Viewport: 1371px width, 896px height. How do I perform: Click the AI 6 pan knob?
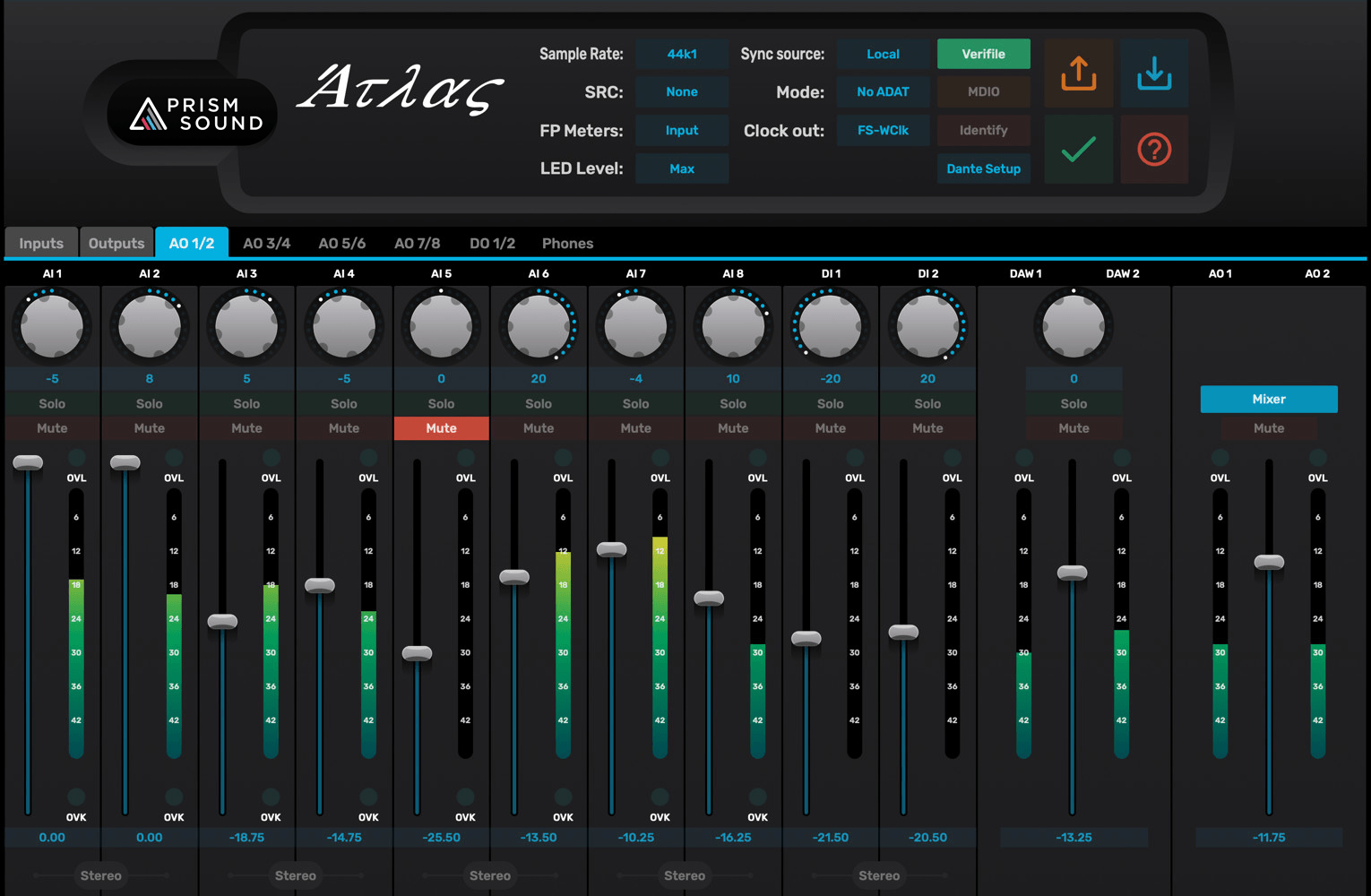pos(539,326)
